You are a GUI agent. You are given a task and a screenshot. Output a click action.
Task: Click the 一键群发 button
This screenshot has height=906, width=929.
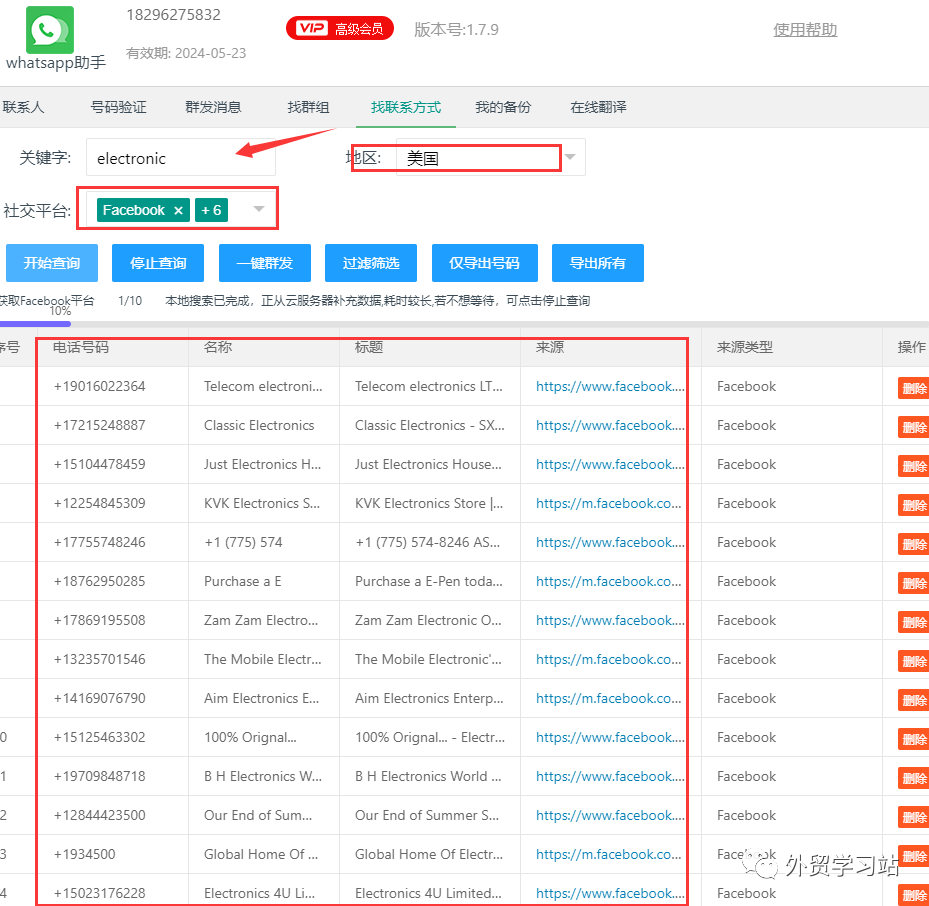click(x=265, y=263)
